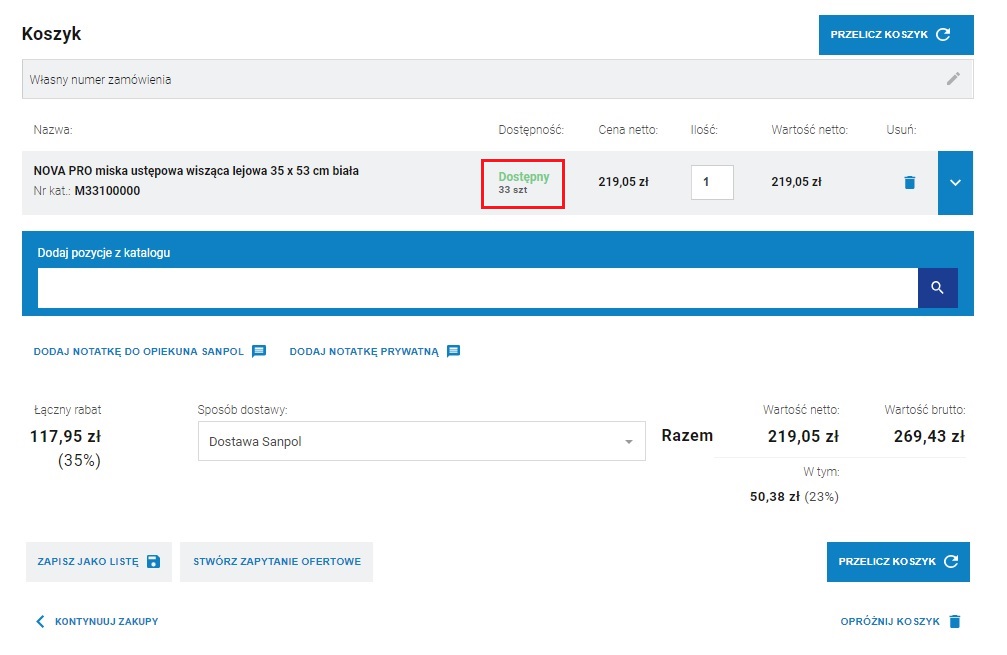Click the catalog search input field
This screenshot has height=655, width=1007.
coord(477,288)
